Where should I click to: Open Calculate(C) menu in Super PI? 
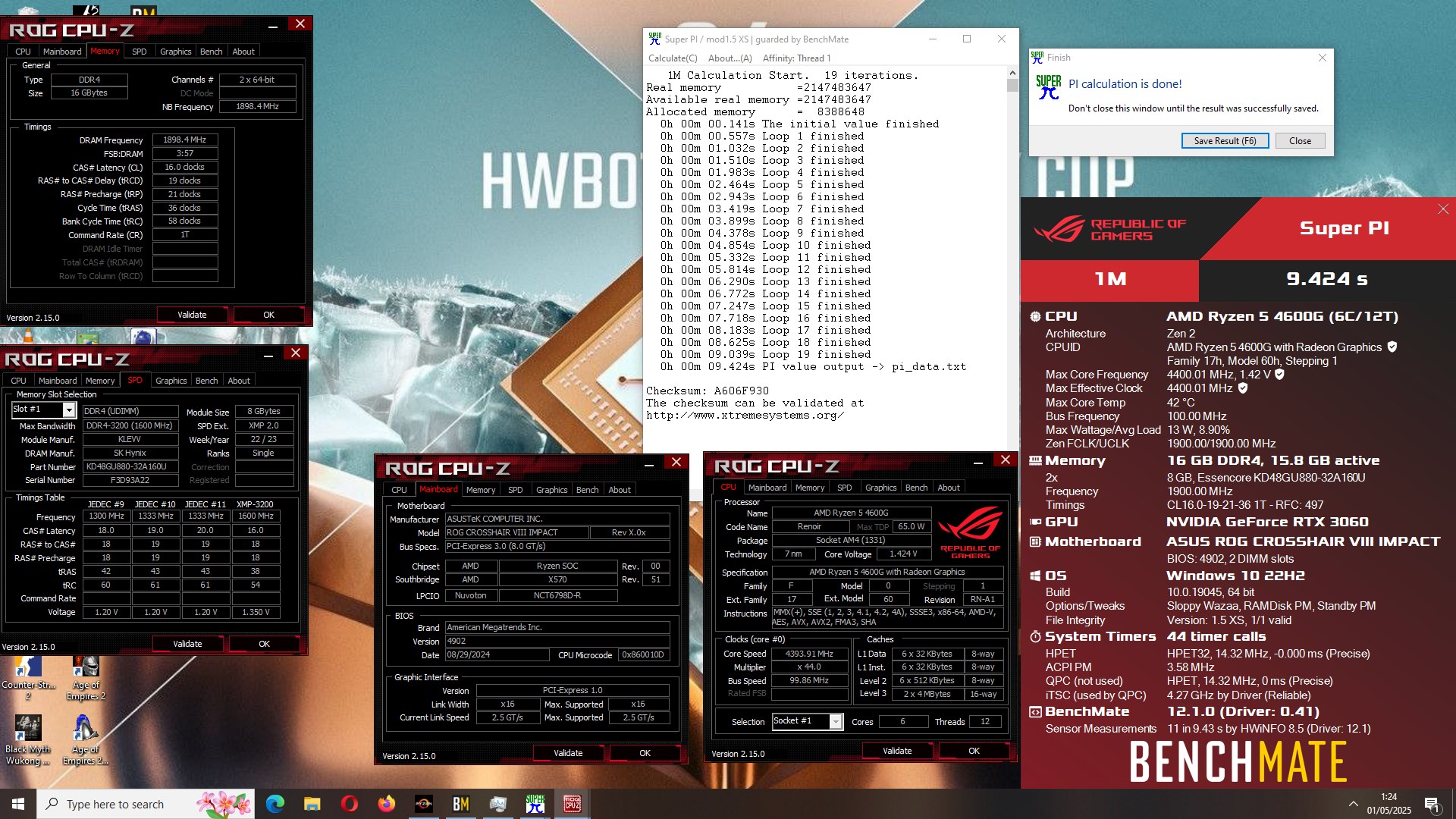tap(673, 58)
